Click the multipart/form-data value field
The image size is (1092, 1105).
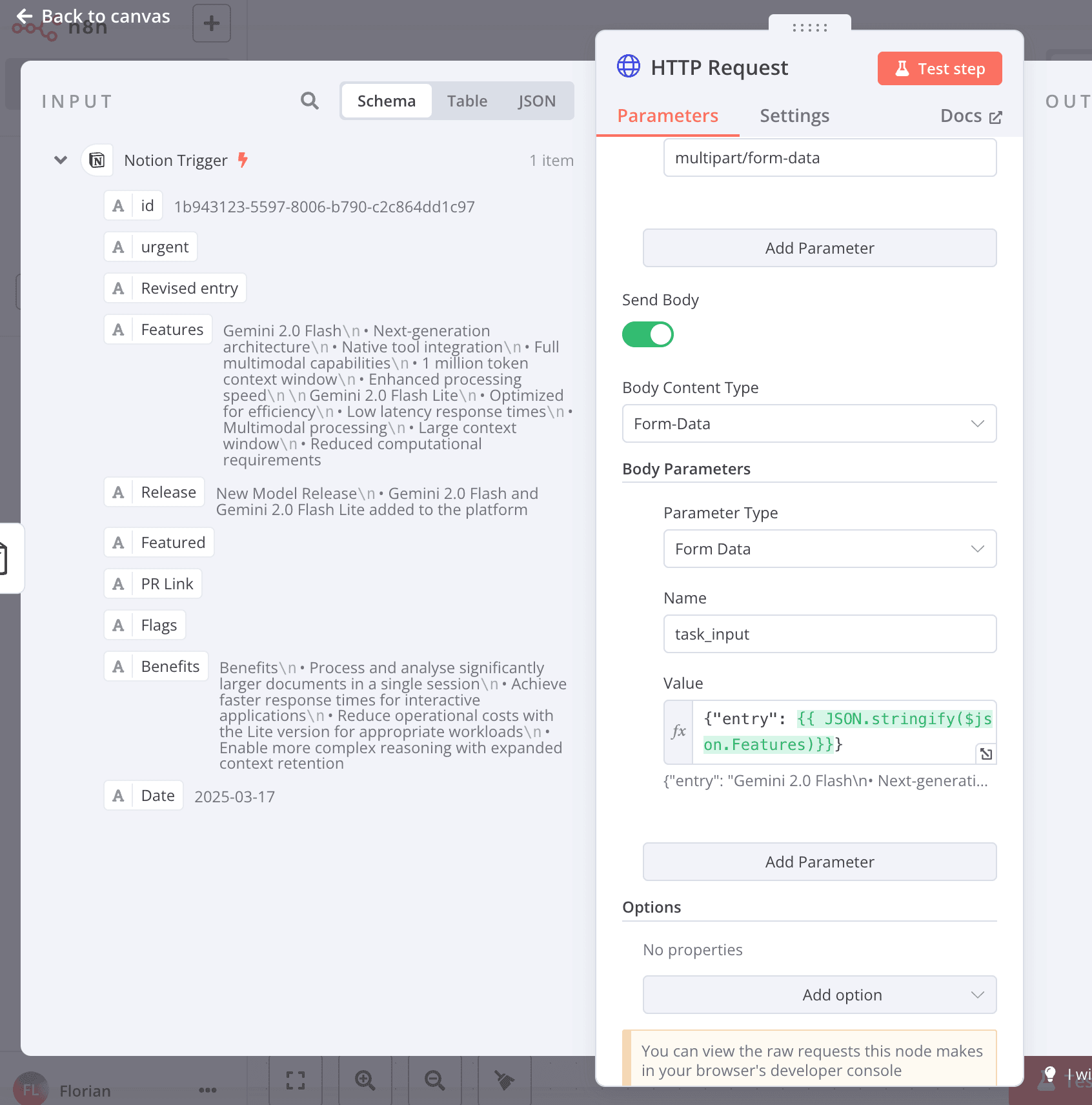tap(830, 157)
